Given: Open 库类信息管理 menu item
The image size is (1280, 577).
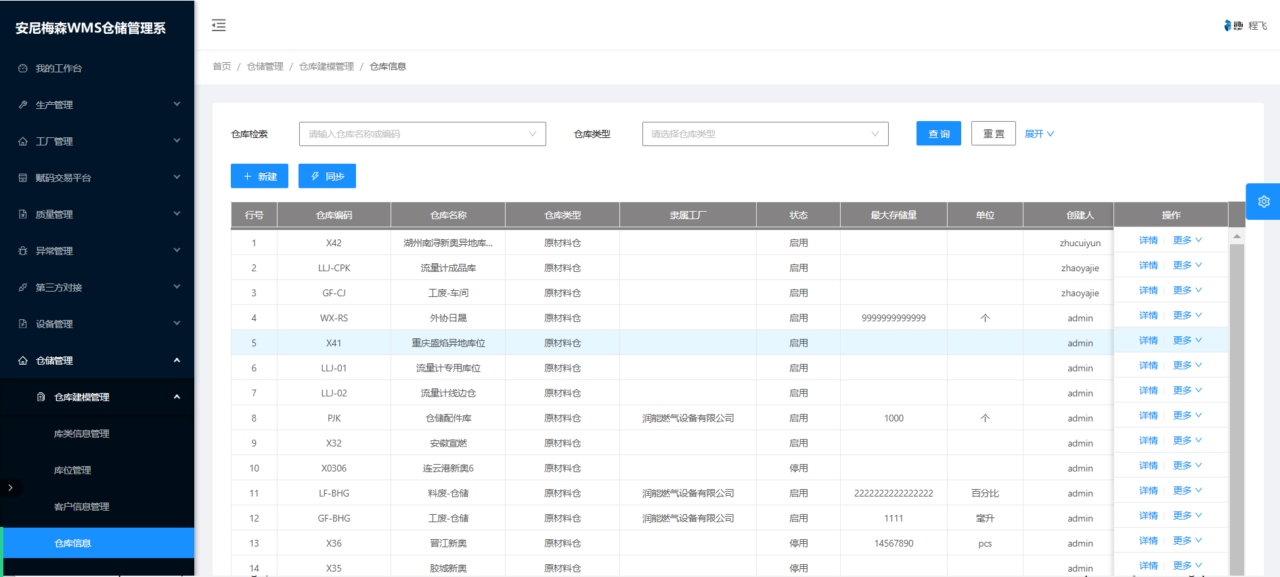Looking at the screenshot, I should (x=82, y=434).
